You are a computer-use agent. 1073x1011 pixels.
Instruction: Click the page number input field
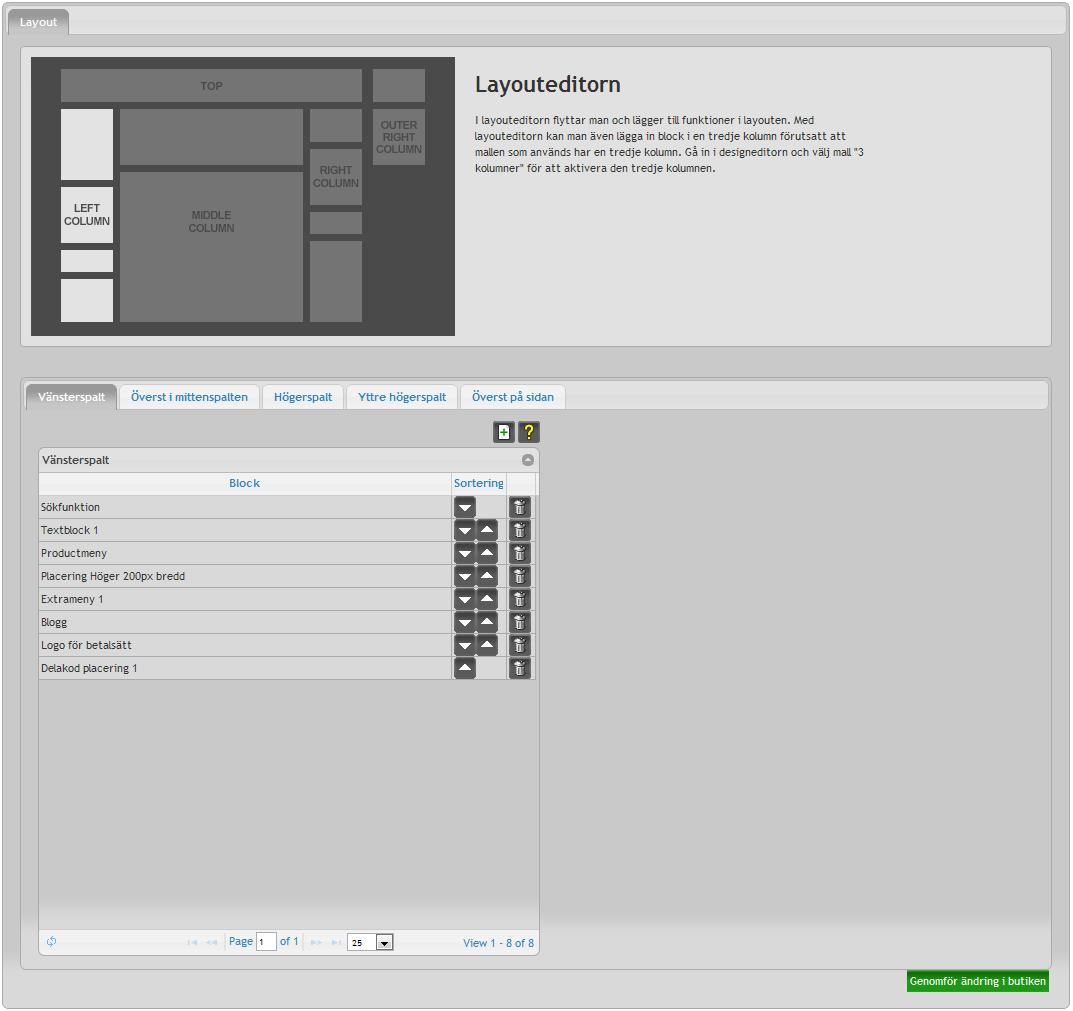point(266,942)
